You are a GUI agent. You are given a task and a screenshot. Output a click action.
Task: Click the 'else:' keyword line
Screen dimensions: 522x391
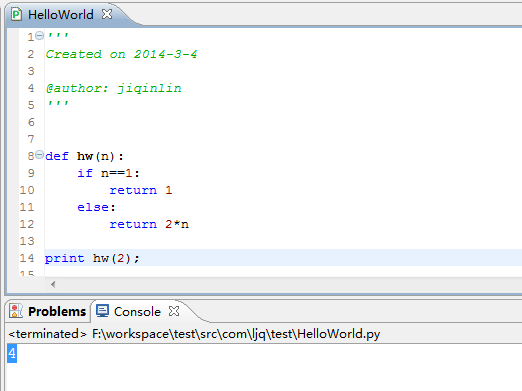tap(96, 207)
